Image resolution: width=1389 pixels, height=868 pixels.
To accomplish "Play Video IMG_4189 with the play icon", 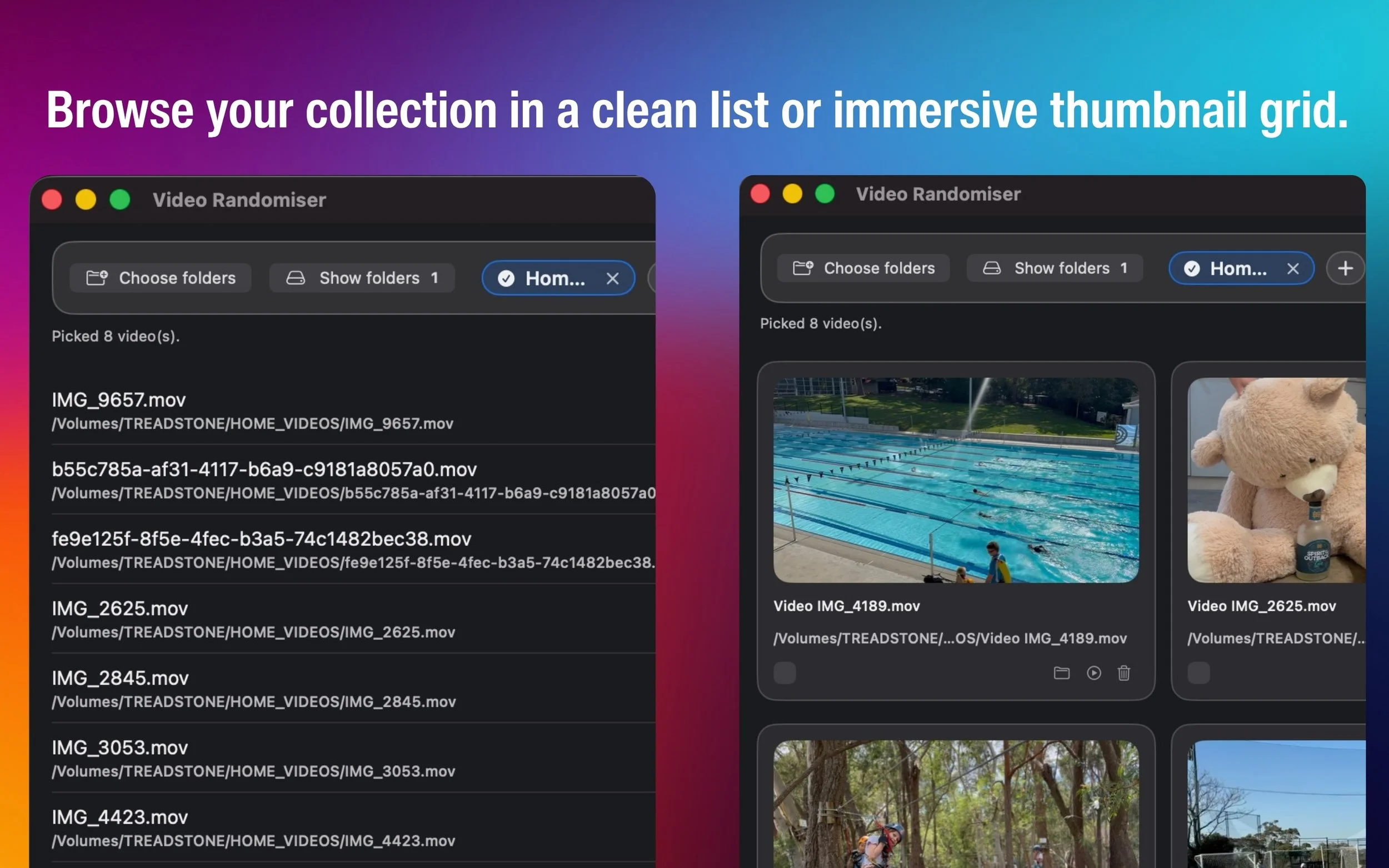I will (x=1093, y=673).
